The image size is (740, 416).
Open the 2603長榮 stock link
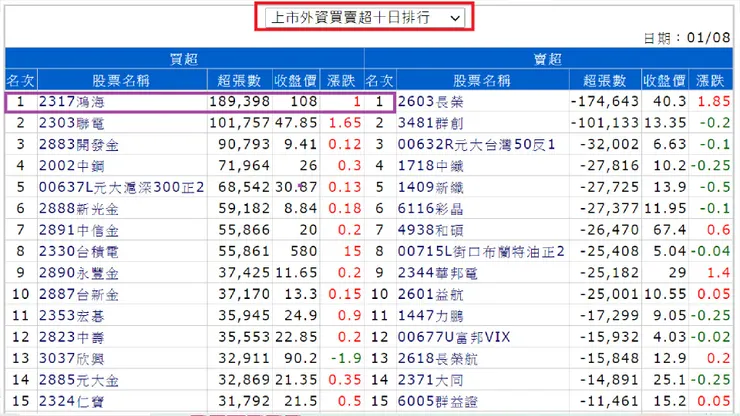(430, 102)
